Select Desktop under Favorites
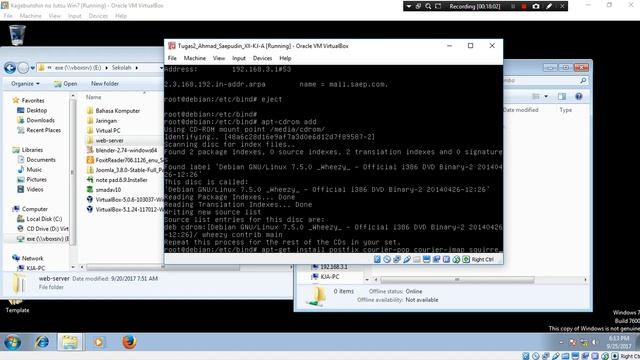This screenshot has height=360, width=640. [32, 110]
